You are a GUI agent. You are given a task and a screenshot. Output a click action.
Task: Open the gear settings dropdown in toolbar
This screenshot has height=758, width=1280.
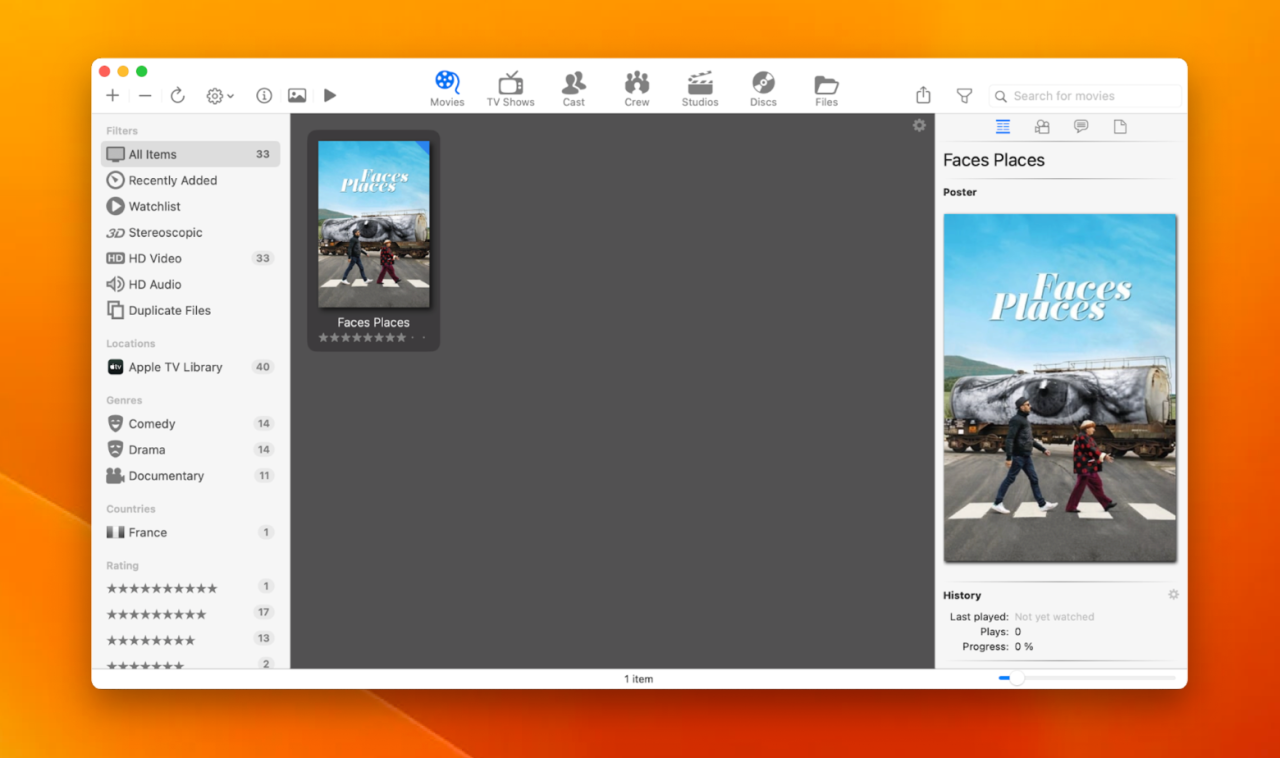(x=220, y=96)
